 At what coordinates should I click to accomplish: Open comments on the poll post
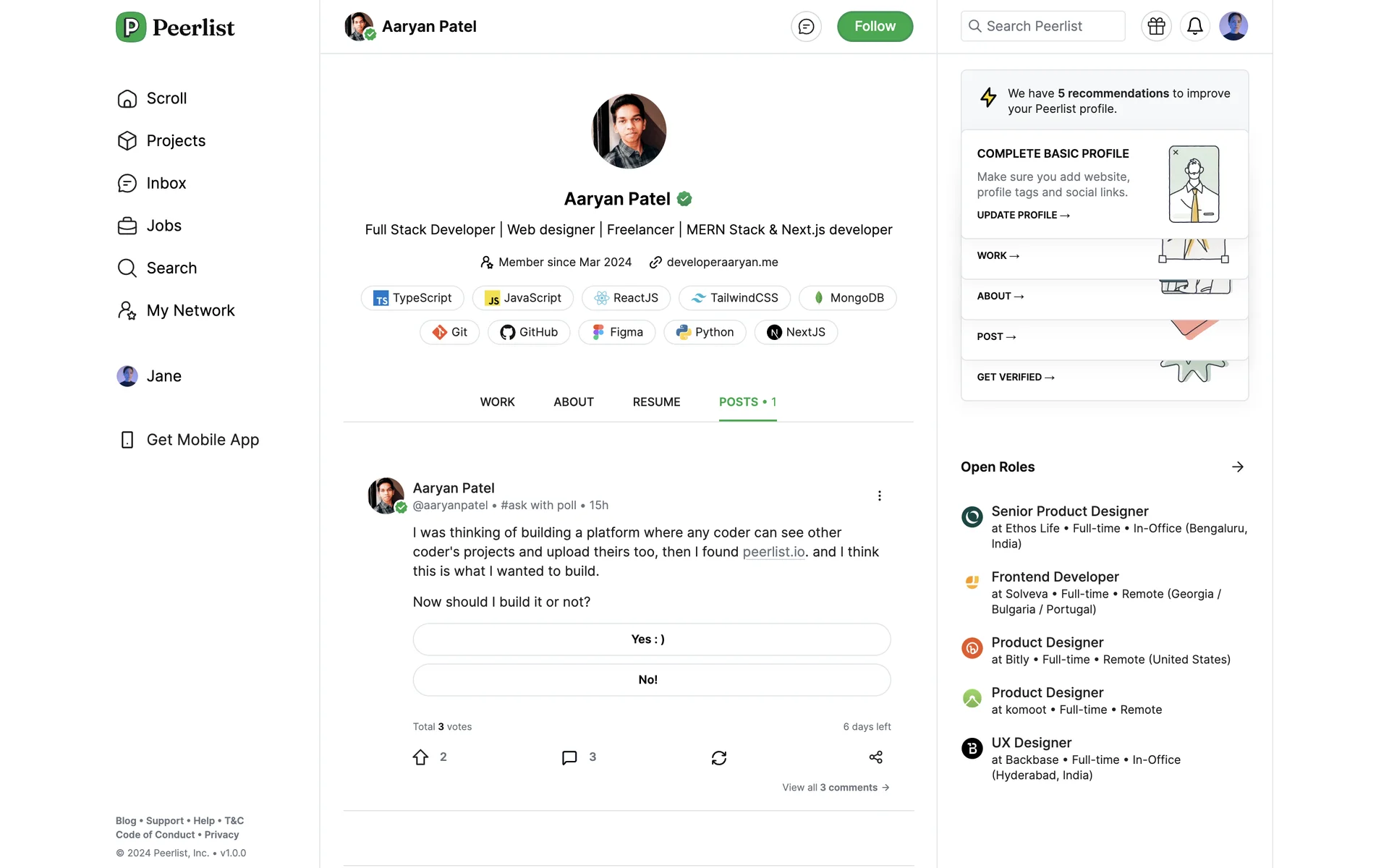[570, 757]
